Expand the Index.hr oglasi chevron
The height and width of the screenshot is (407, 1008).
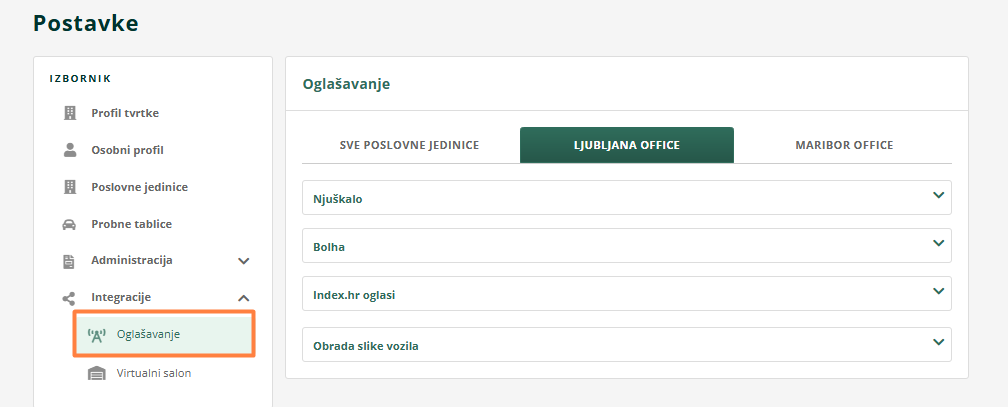click(x=938, y=291)
